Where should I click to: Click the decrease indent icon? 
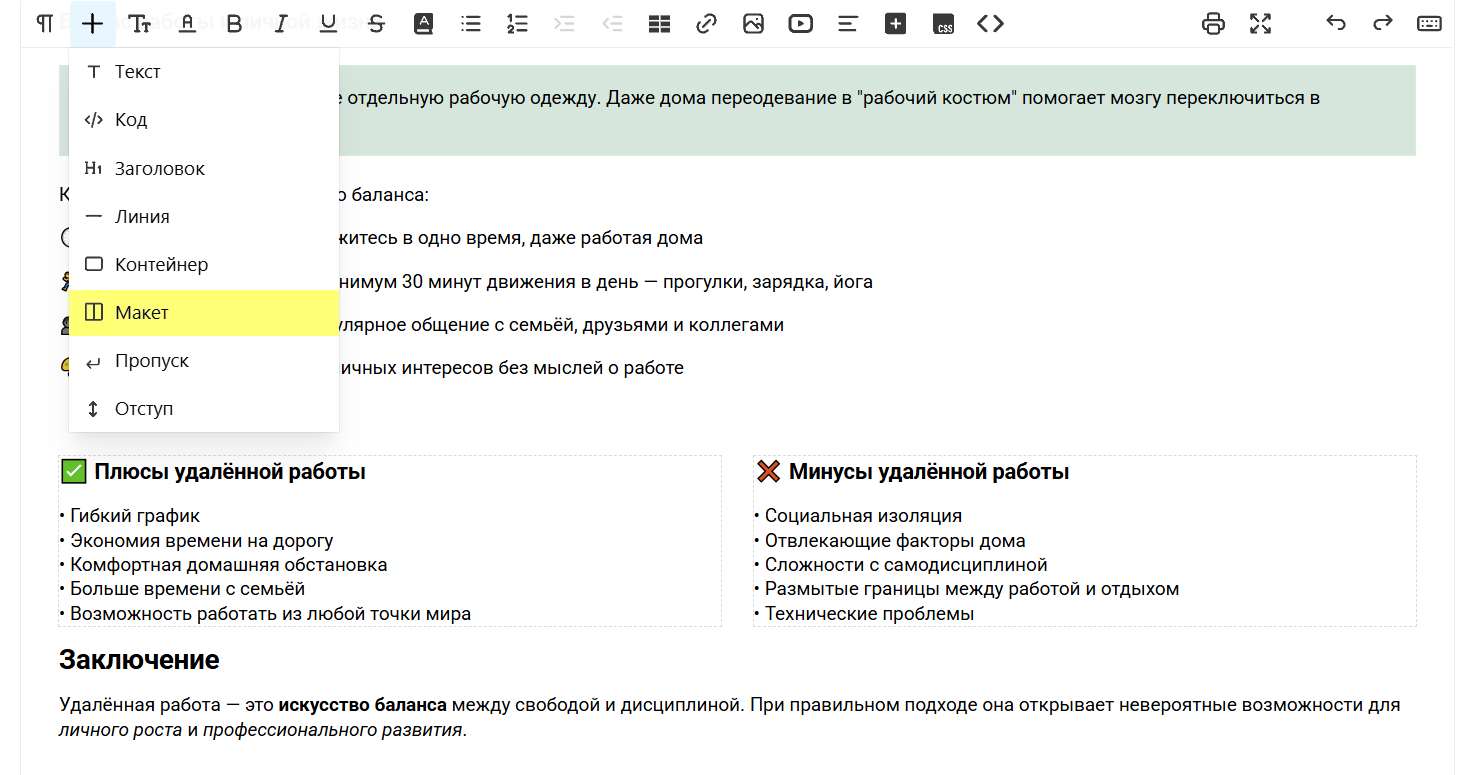pyautogui.click(x=612, y=24)
